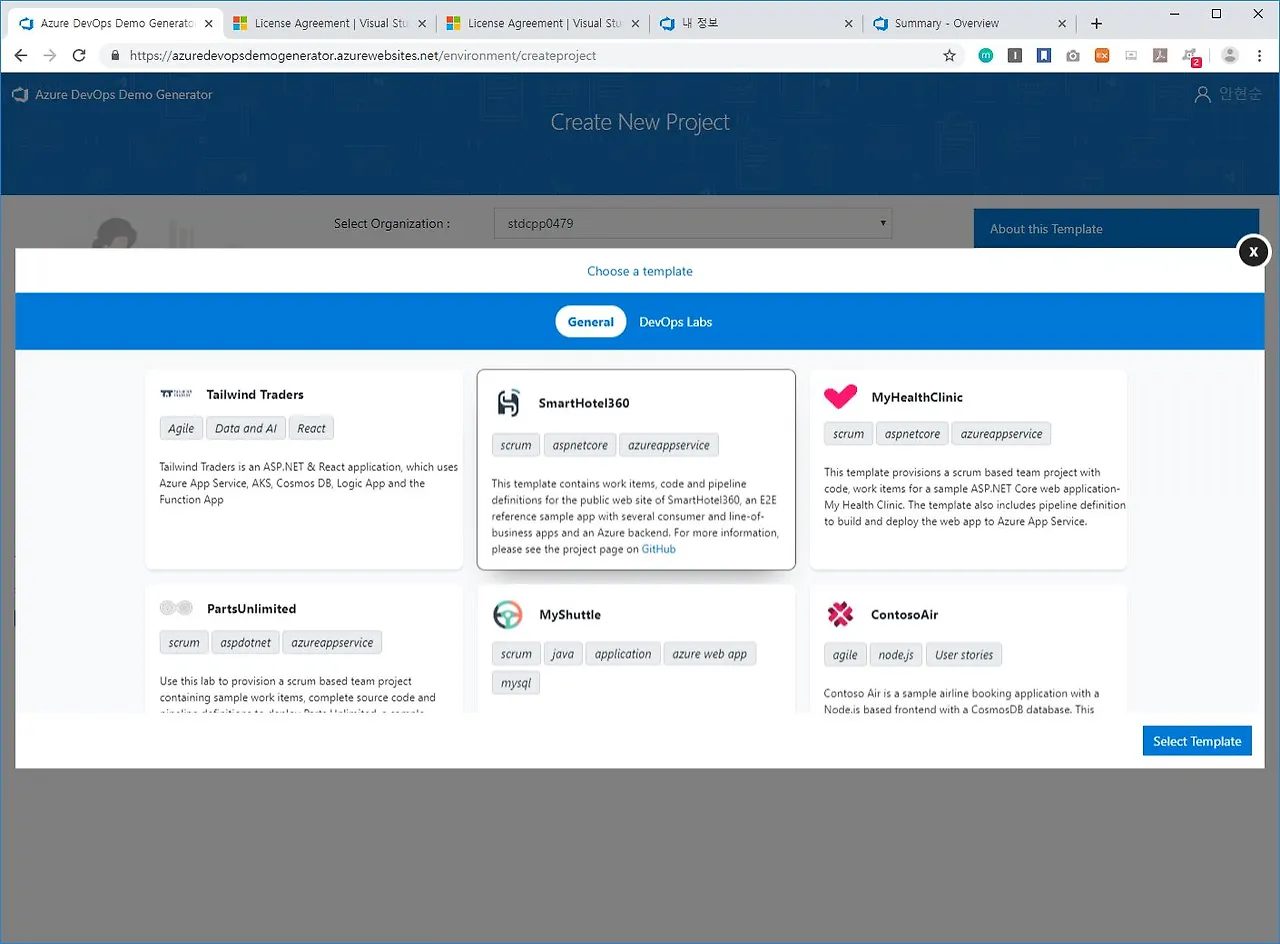Open a new browser tab
The width and height of the screenshot is (1280, 944).
[1096, 23]
